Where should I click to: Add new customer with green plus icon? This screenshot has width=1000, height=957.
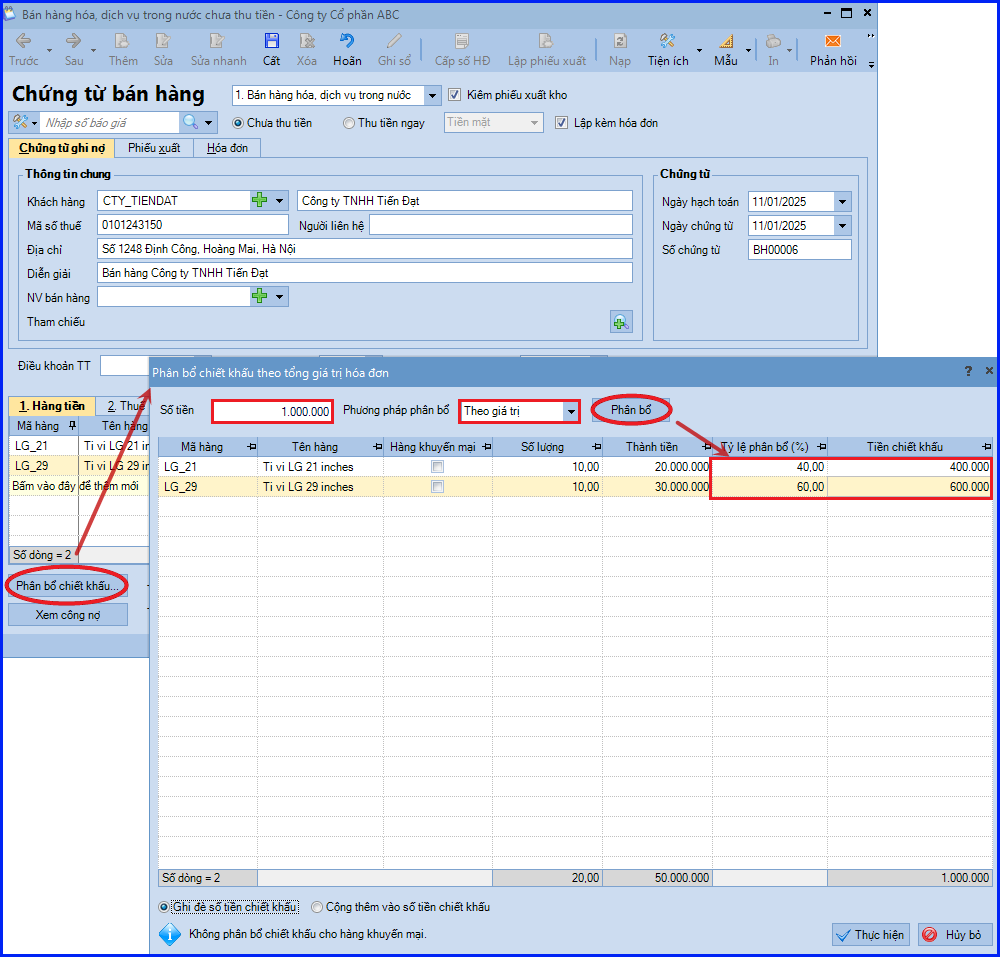pyautogui.click(x=260, y=200)
